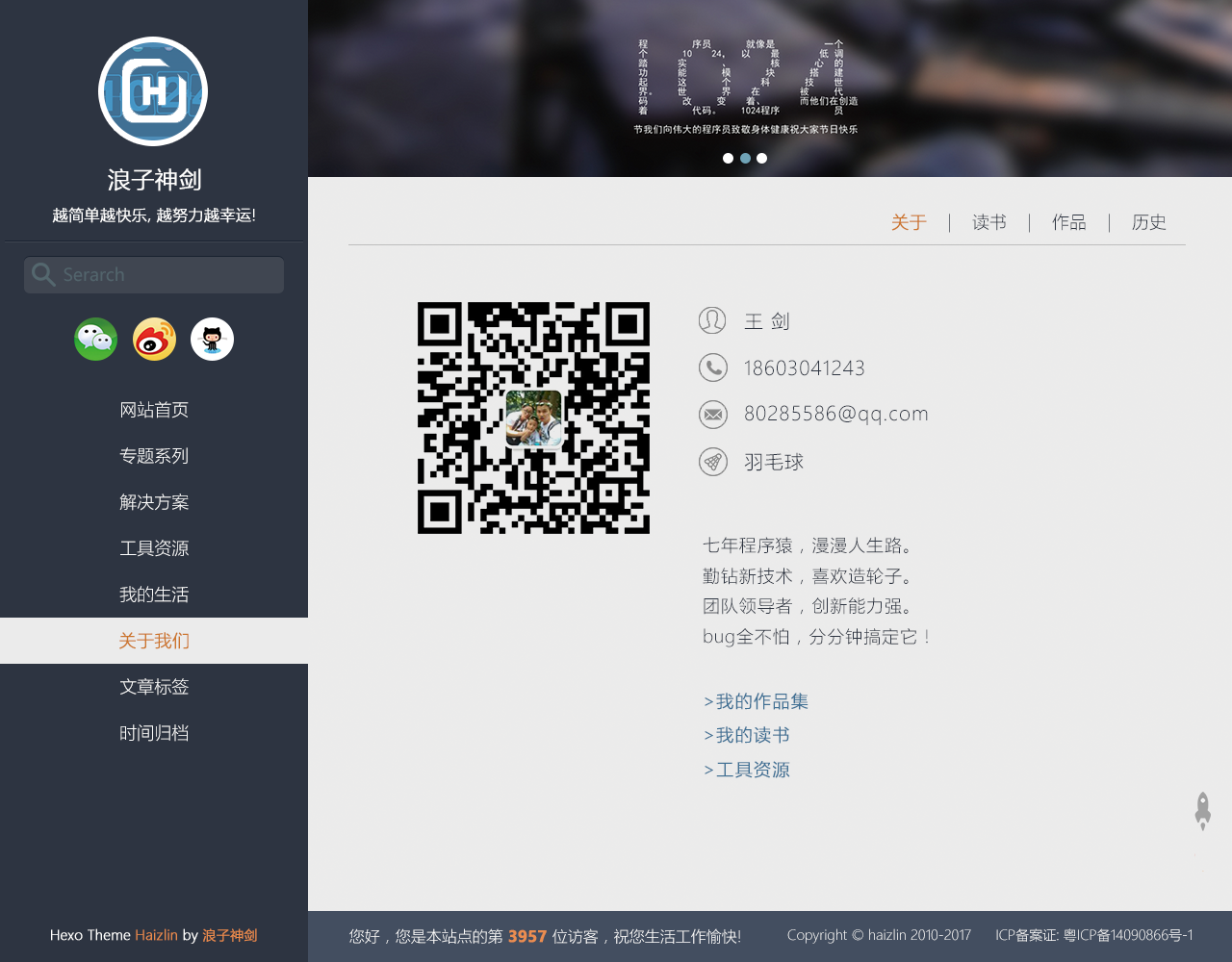Switch to the 关于 tab
1232x962 pixels.
909,223
